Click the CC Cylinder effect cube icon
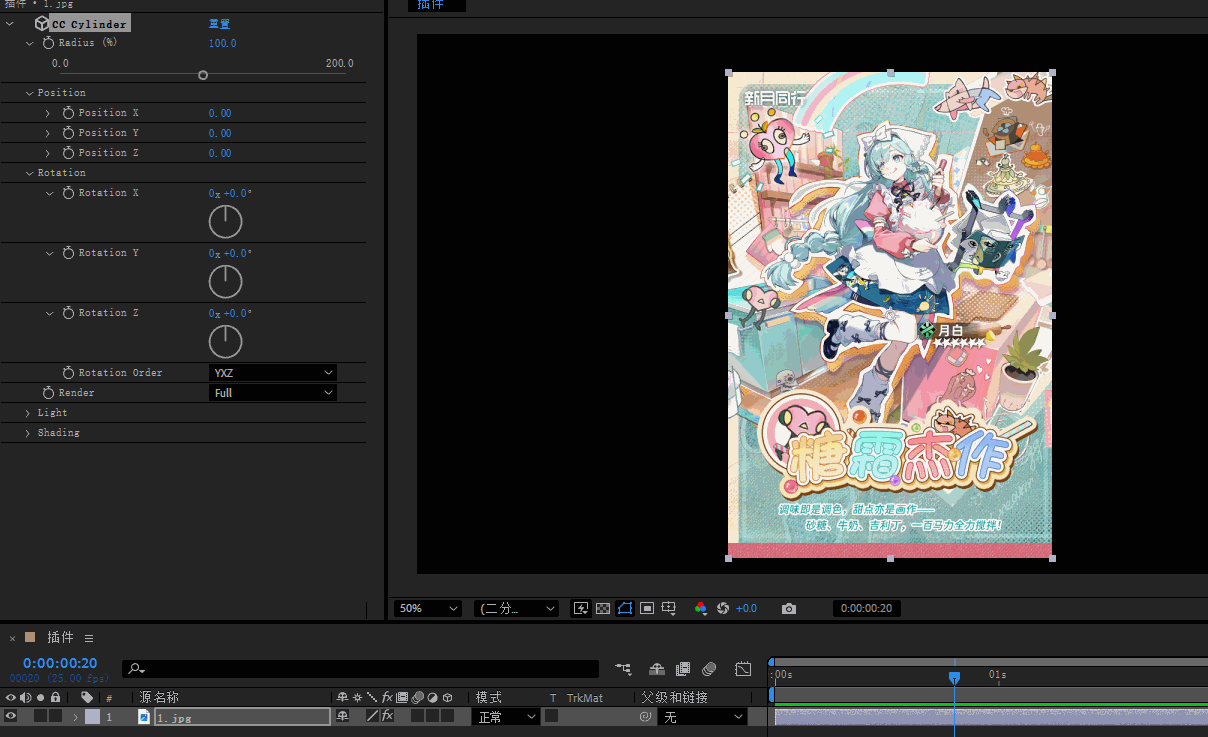Viewport: 1208px width, 737px height. point(41,23)
